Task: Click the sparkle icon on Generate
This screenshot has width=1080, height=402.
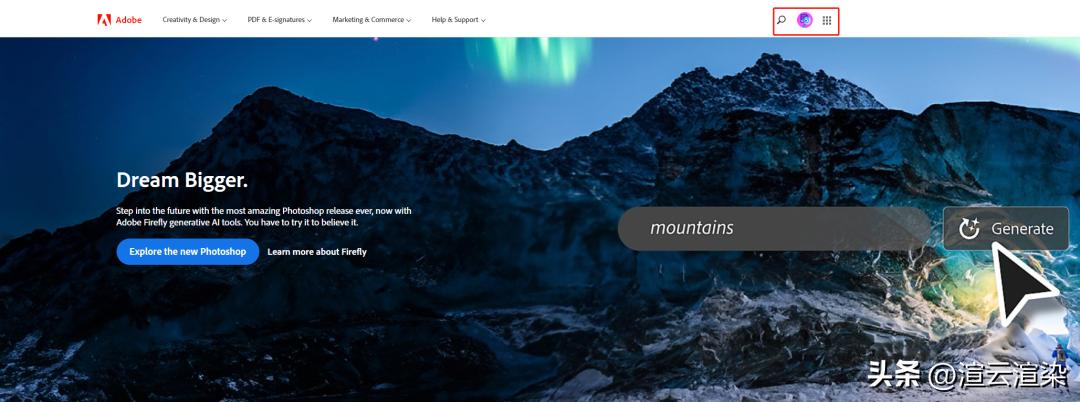Action: click(x=969, y=229)
